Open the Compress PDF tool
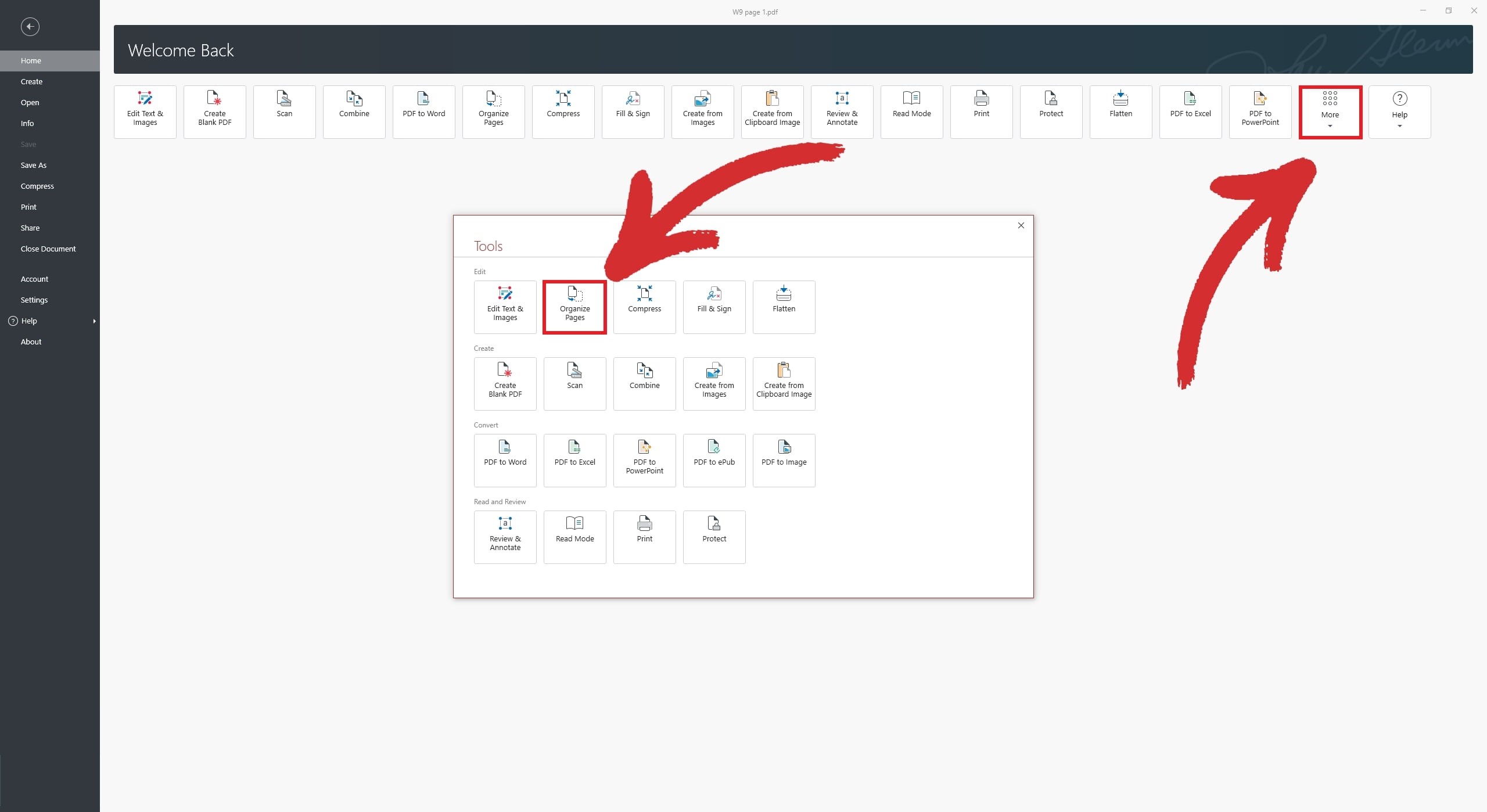This screenshot has width=1487, height=812. [x=644, y=306]
